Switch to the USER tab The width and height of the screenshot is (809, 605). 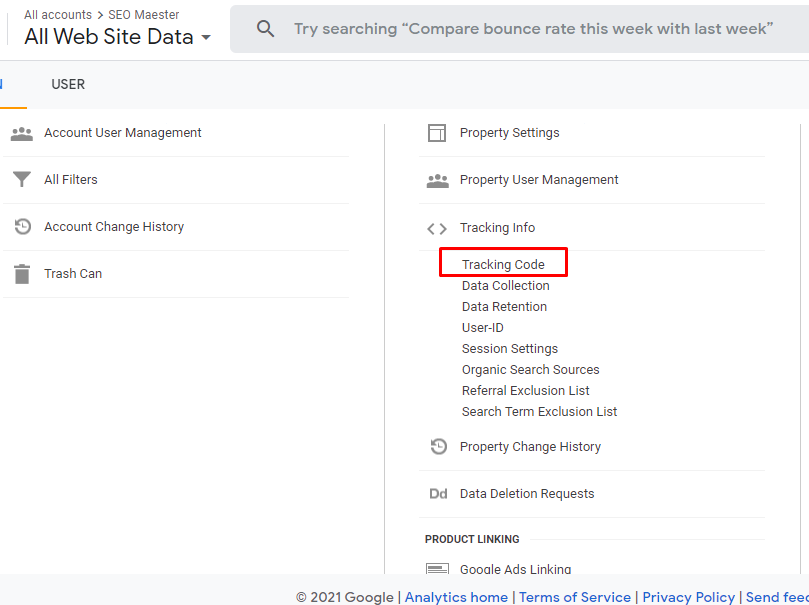click(x=68, y=84)
